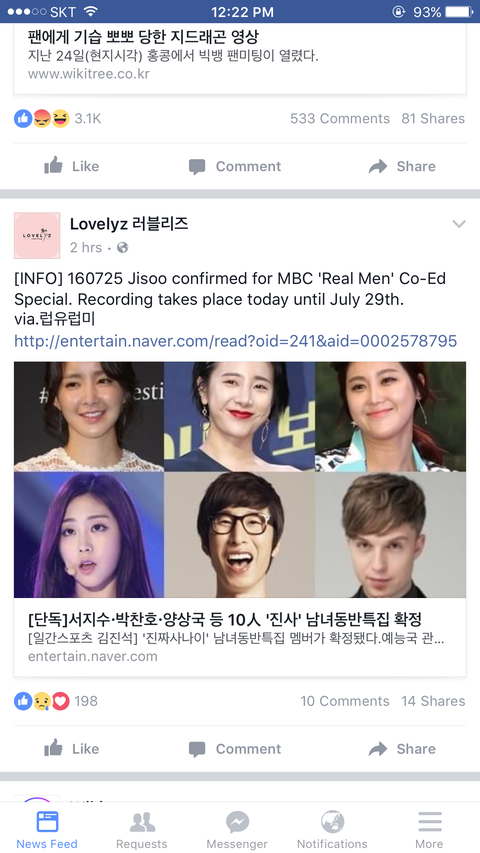View the 3.1K reactions list
This screenshot has width=480, height=853.
click(x=58, y=119)
